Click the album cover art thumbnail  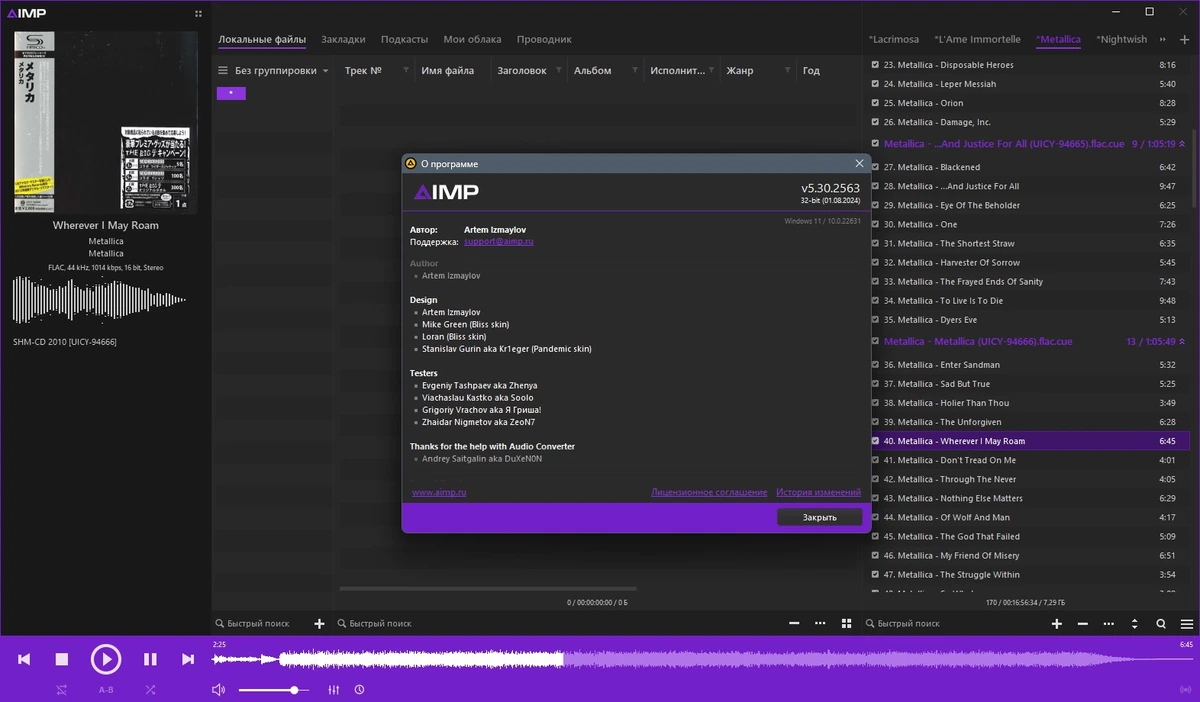105,122
